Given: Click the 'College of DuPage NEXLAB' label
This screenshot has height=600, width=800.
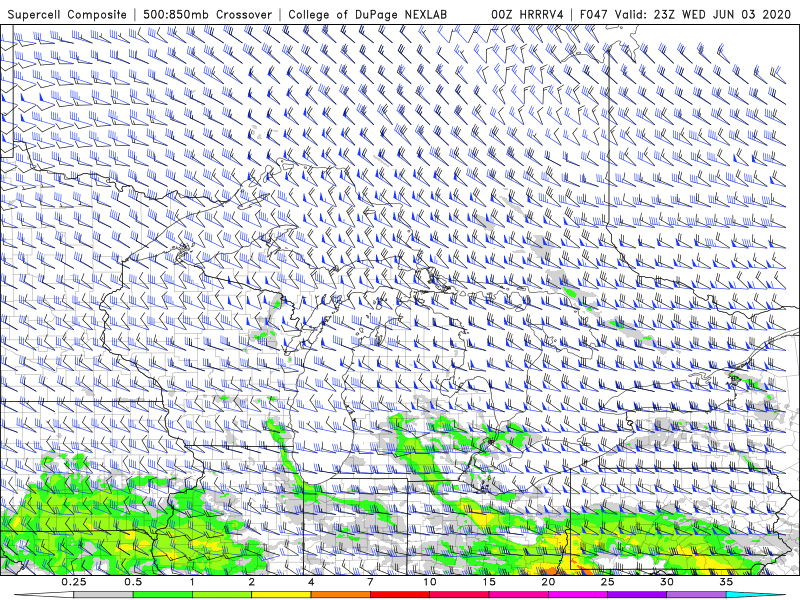Looking at the screenshot, I should tap(367, 15).
